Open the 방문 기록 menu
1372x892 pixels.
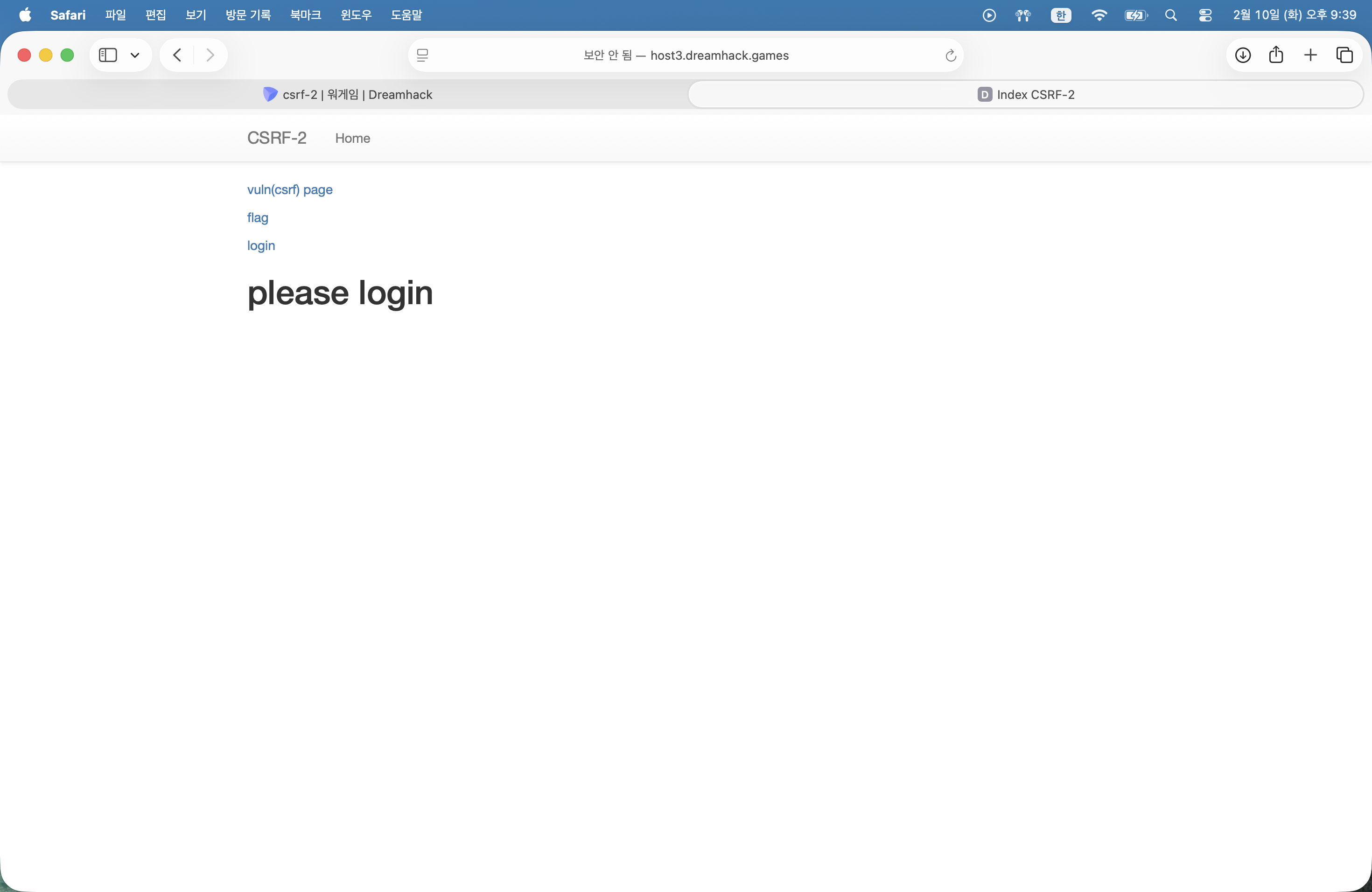coord(248,15)
